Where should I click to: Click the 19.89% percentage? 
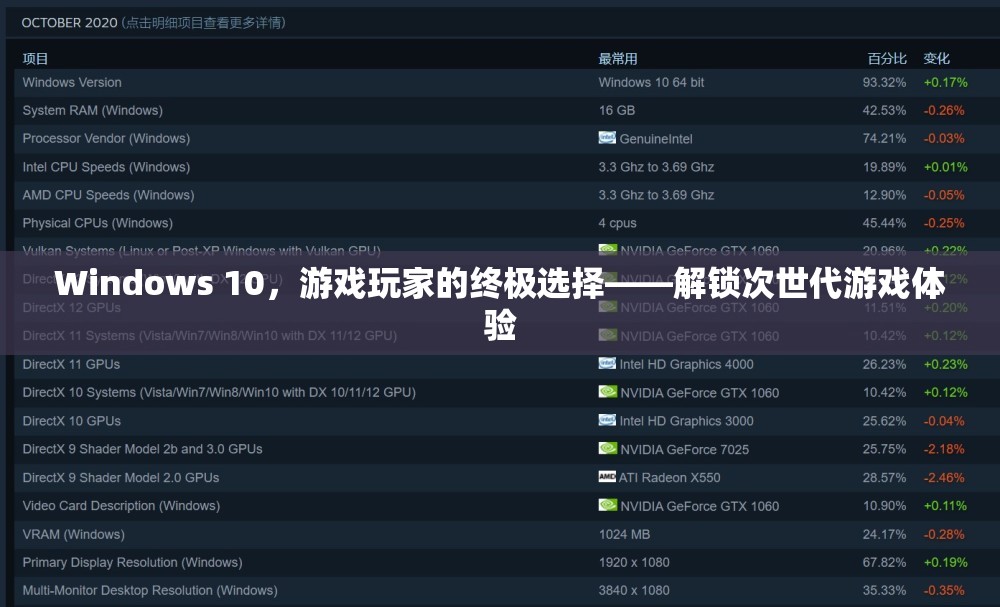click(x=885, y=167)
